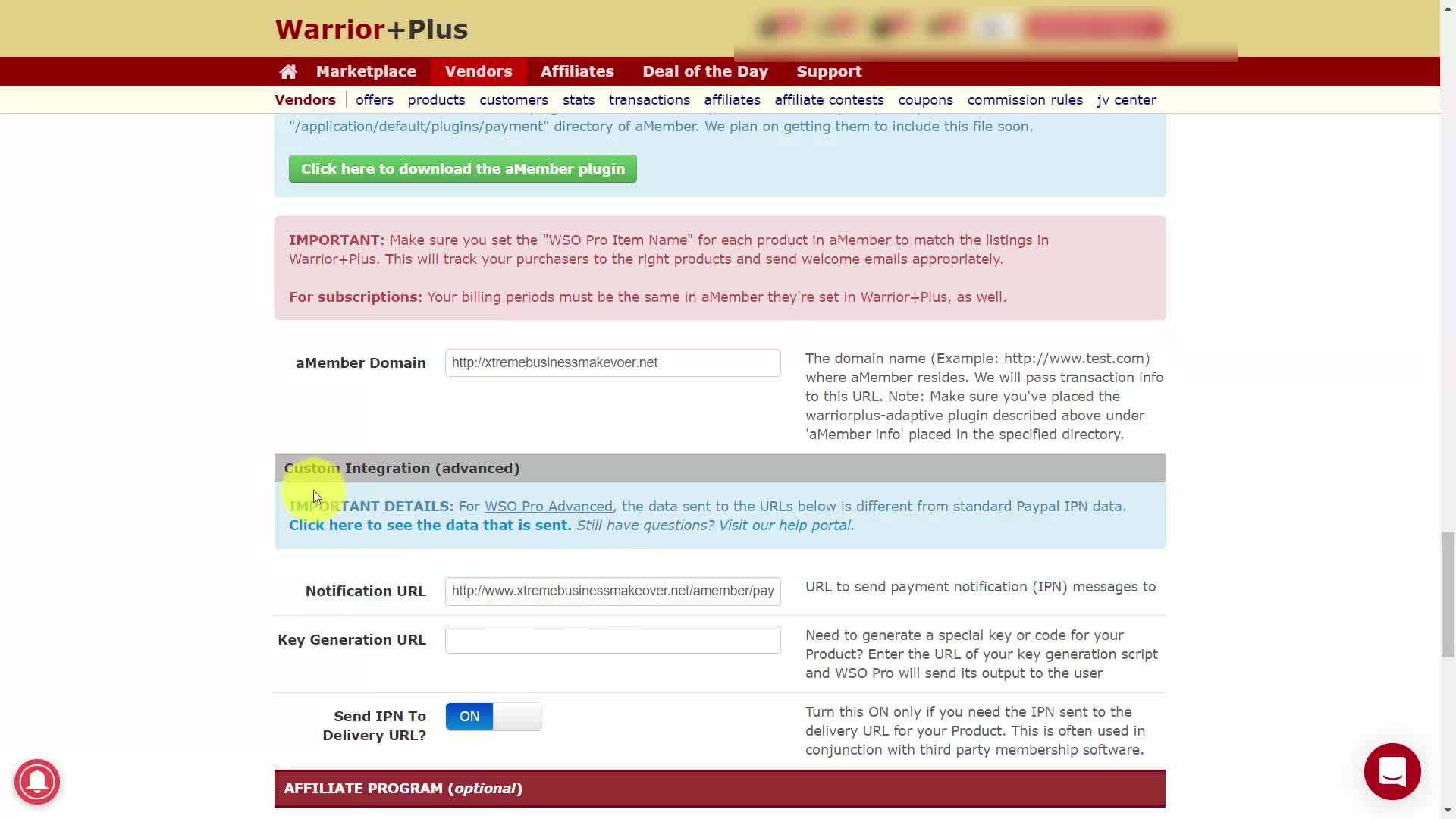Image resolution: width=1456 pixels, height=819 pixels.
Task: Focus the Notification URL field
Action: click(613, 591)
